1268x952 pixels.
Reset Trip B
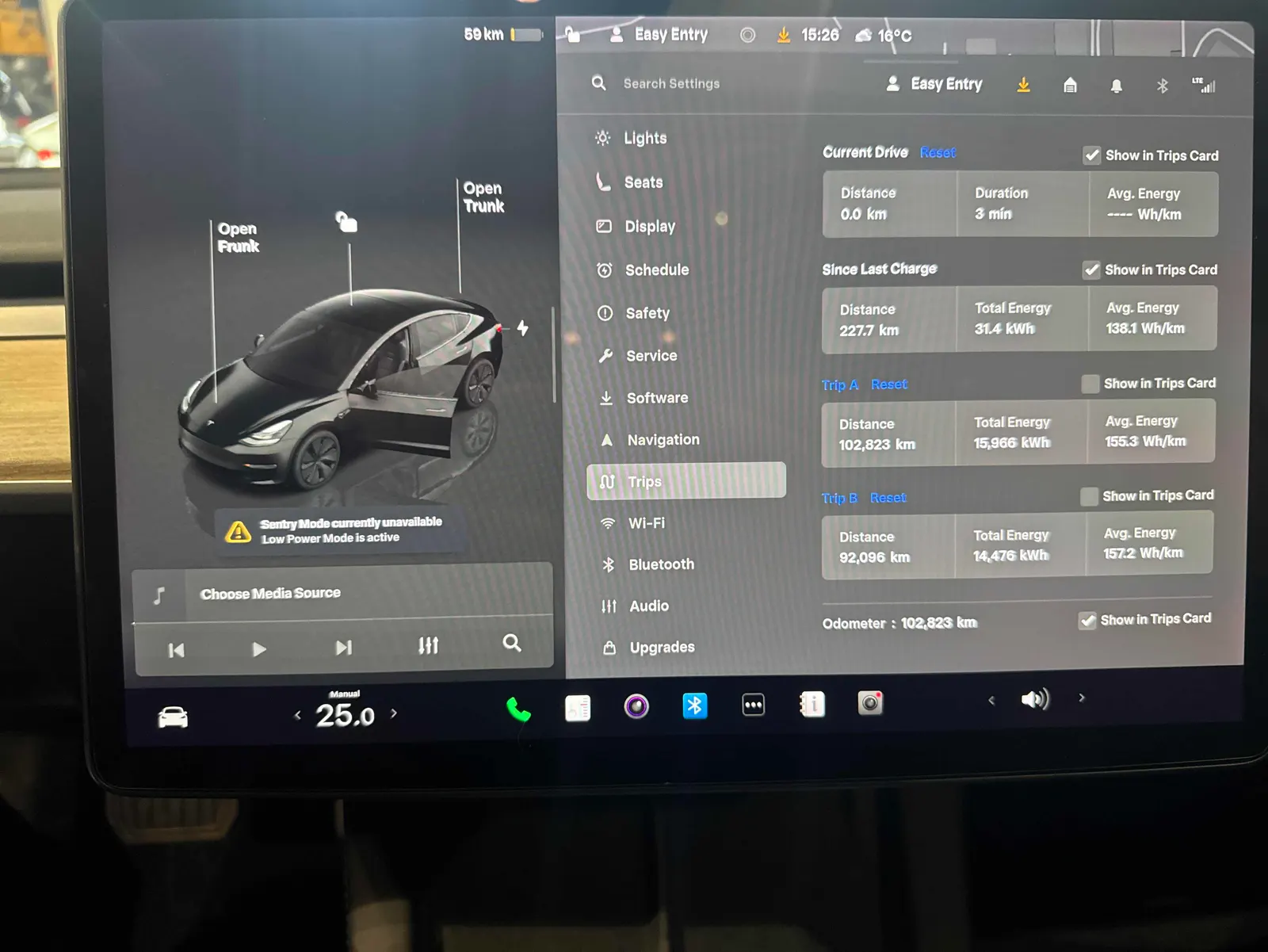click(888, 498)
